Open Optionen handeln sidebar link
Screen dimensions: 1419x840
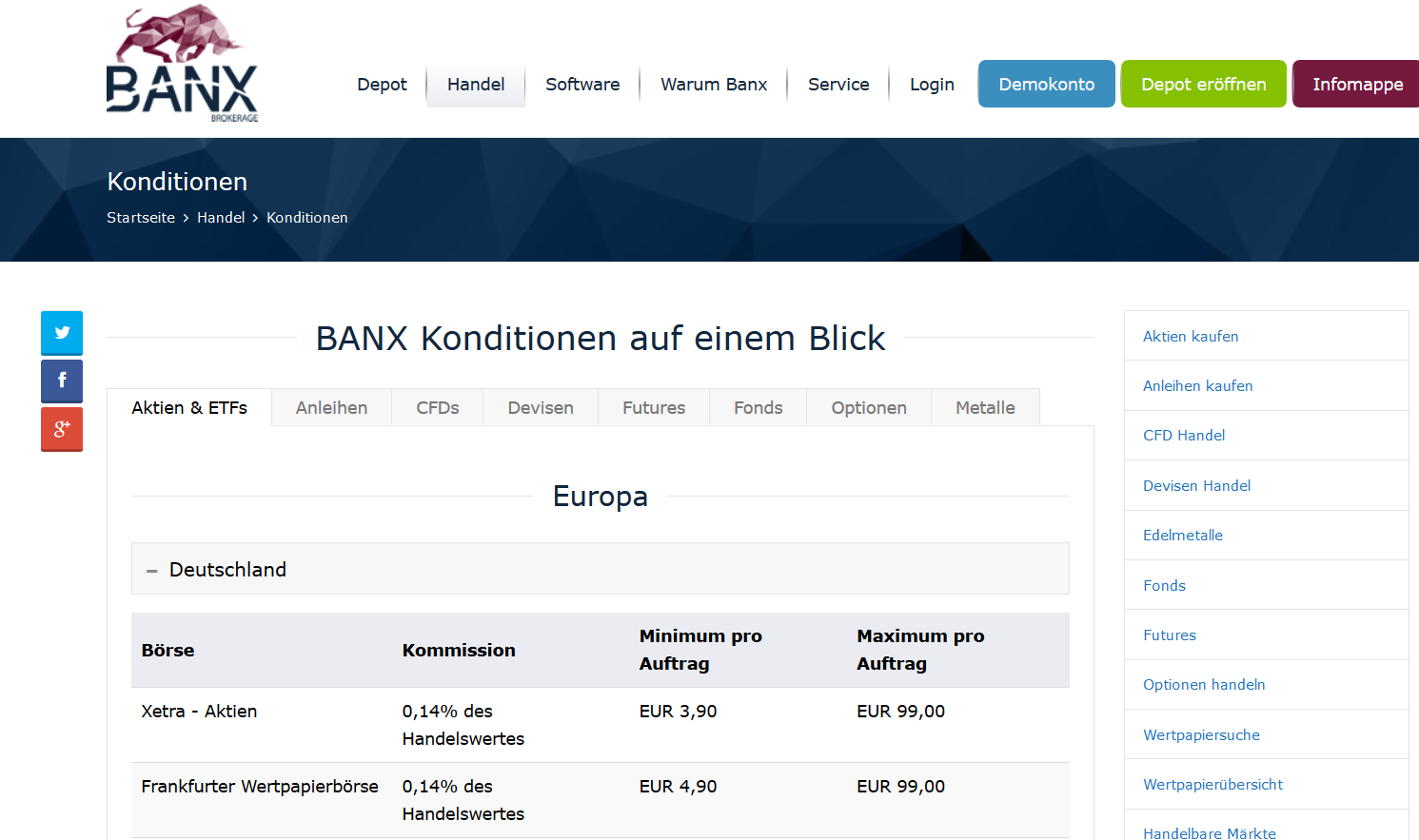(1204, 685)
